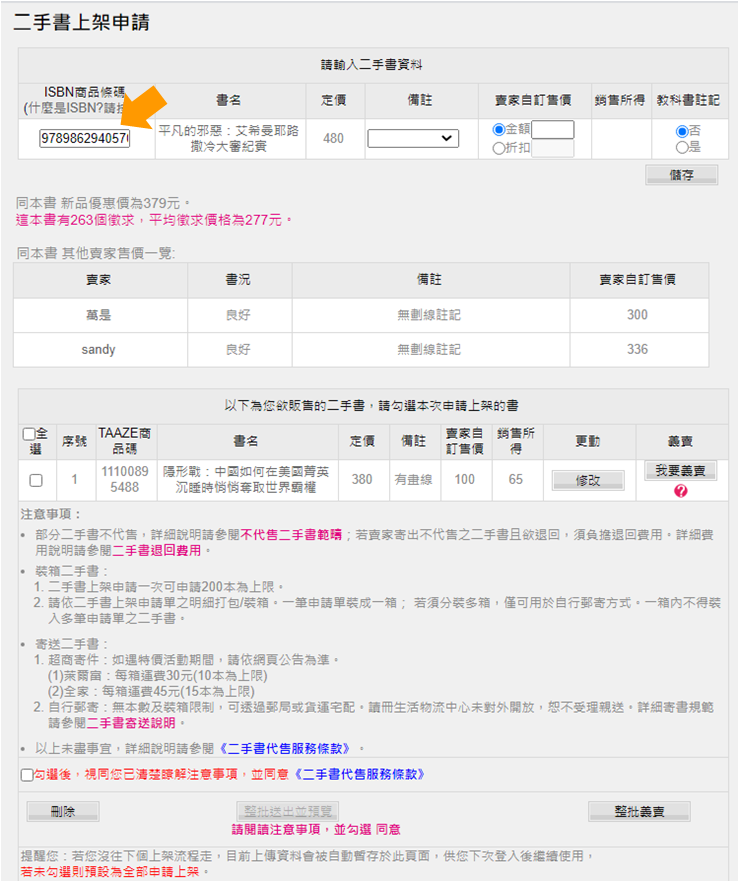Open the 二手書寄送說明 link
The height and width of the screenshot is (882, 739).
click(x=131, y=722)
